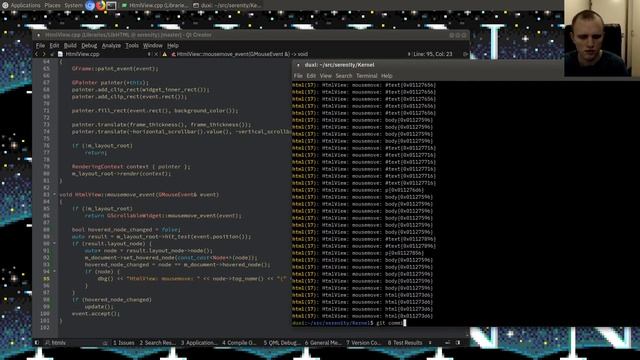Open the terminal window Edit menu

(311, 76)
